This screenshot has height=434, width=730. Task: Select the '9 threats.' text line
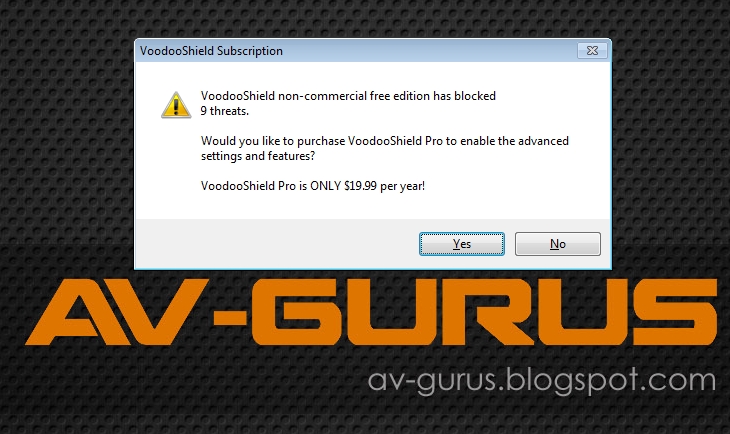[224, 111]
